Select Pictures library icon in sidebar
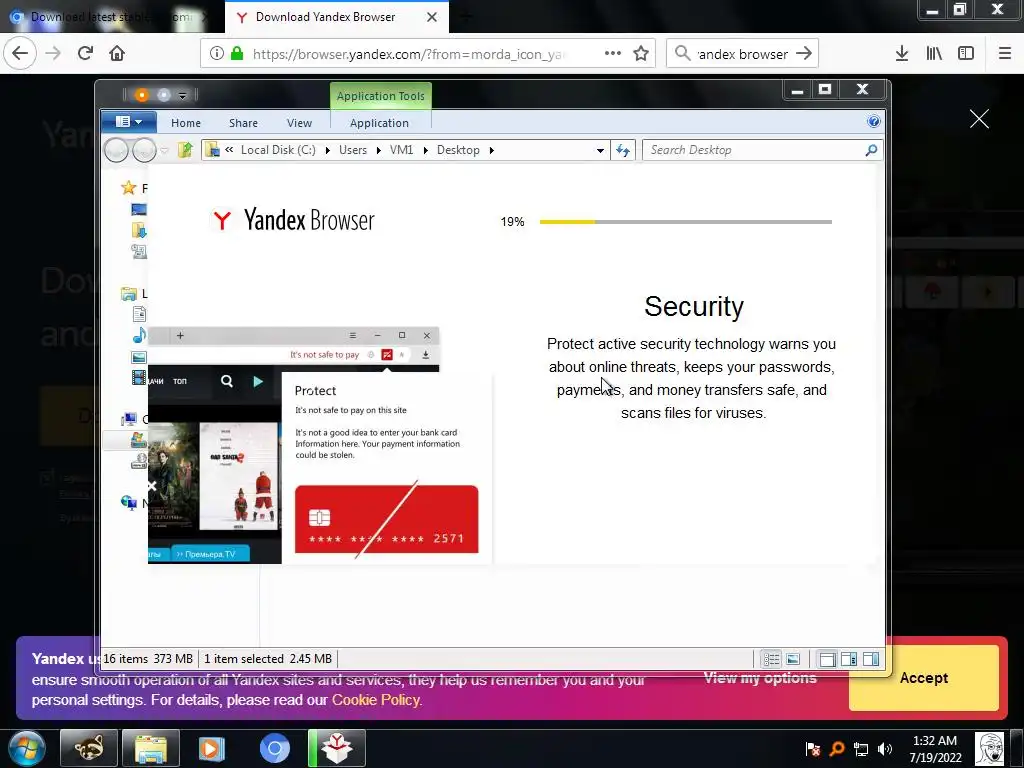The height and width of the screenshot is (768, 1024). point(139,357)
